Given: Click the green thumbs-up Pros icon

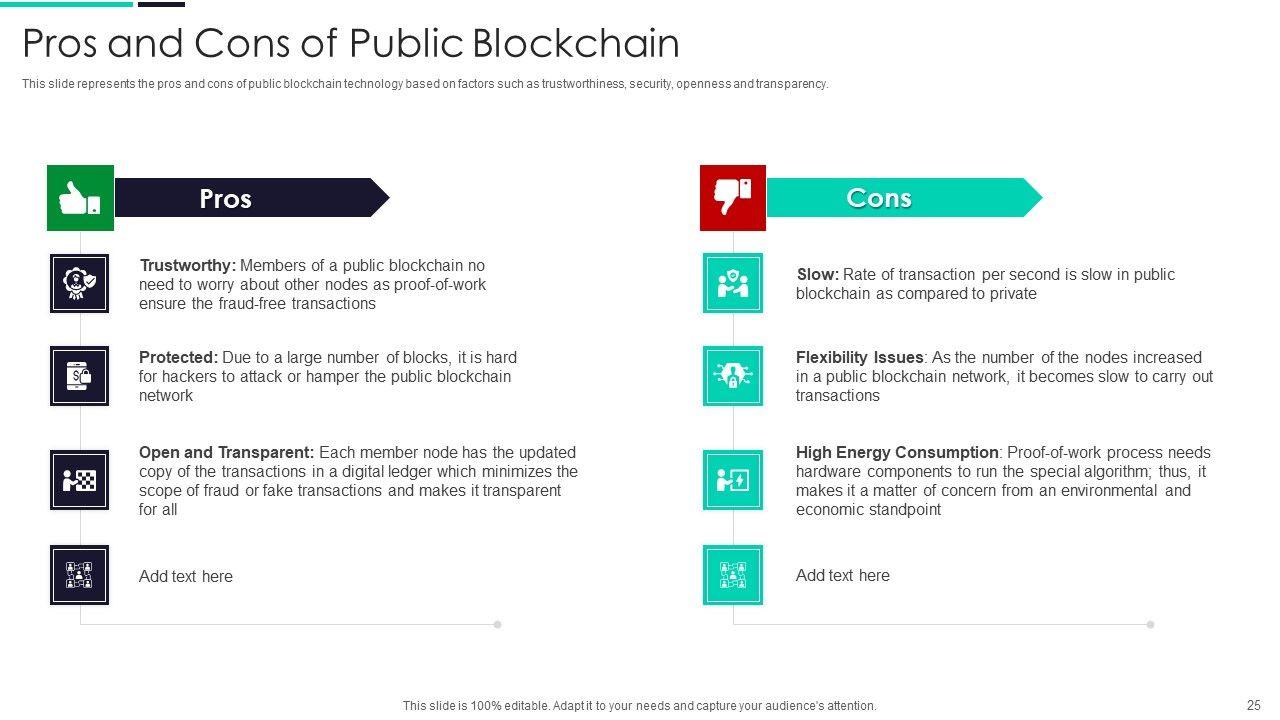Looking at the screenshot, I should pyautogui.click(x=80, y=198).
